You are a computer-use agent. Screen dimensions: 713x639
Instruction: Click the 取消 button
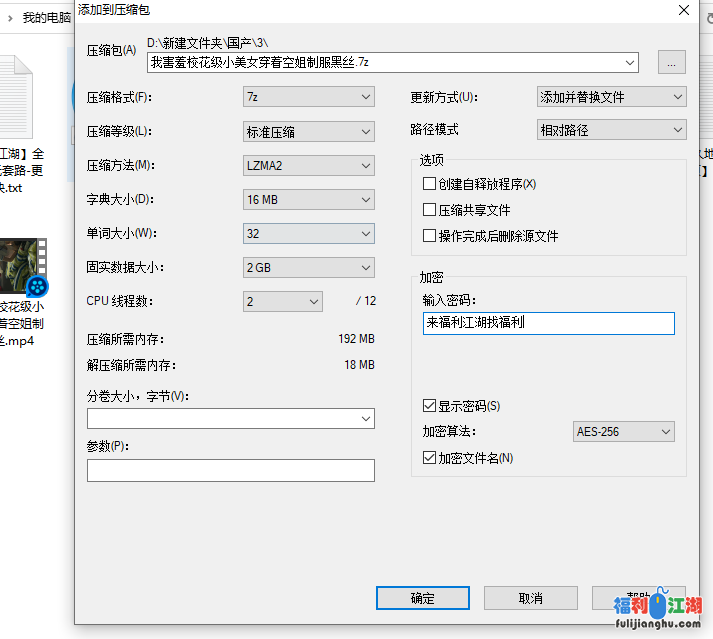531,598
